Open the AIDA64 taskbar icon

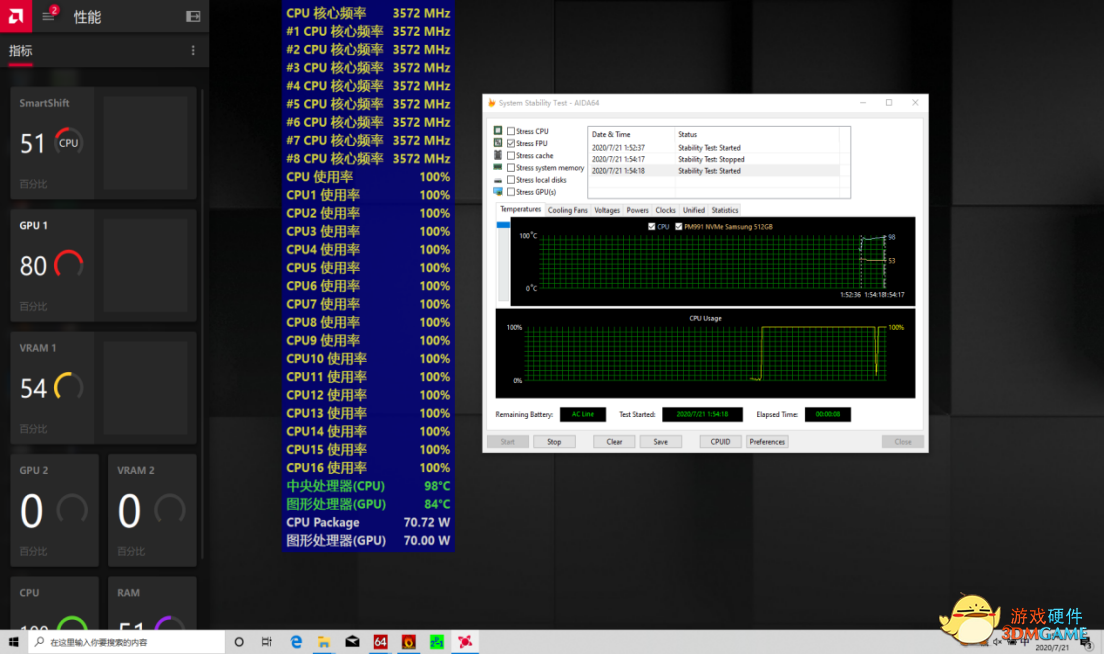tap(380, 642)
